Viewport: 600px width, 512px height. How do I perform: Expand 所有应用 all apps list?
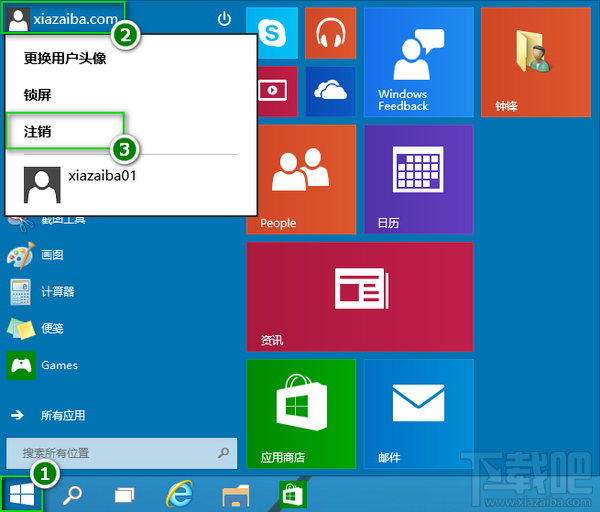[62, 415]
